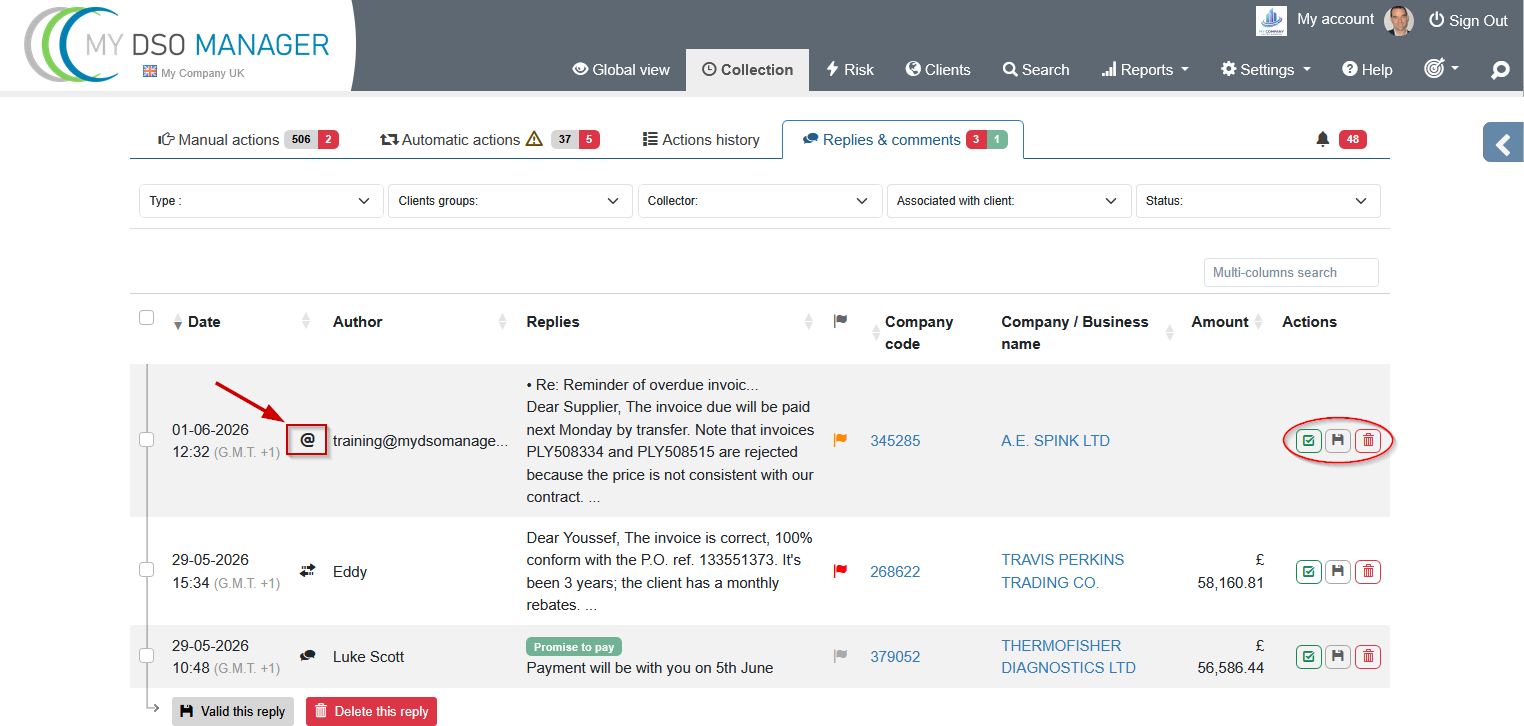Open the Collection menu item
Image resolution: width=1524 pixels, height=726 pixels.
[747, 70]
